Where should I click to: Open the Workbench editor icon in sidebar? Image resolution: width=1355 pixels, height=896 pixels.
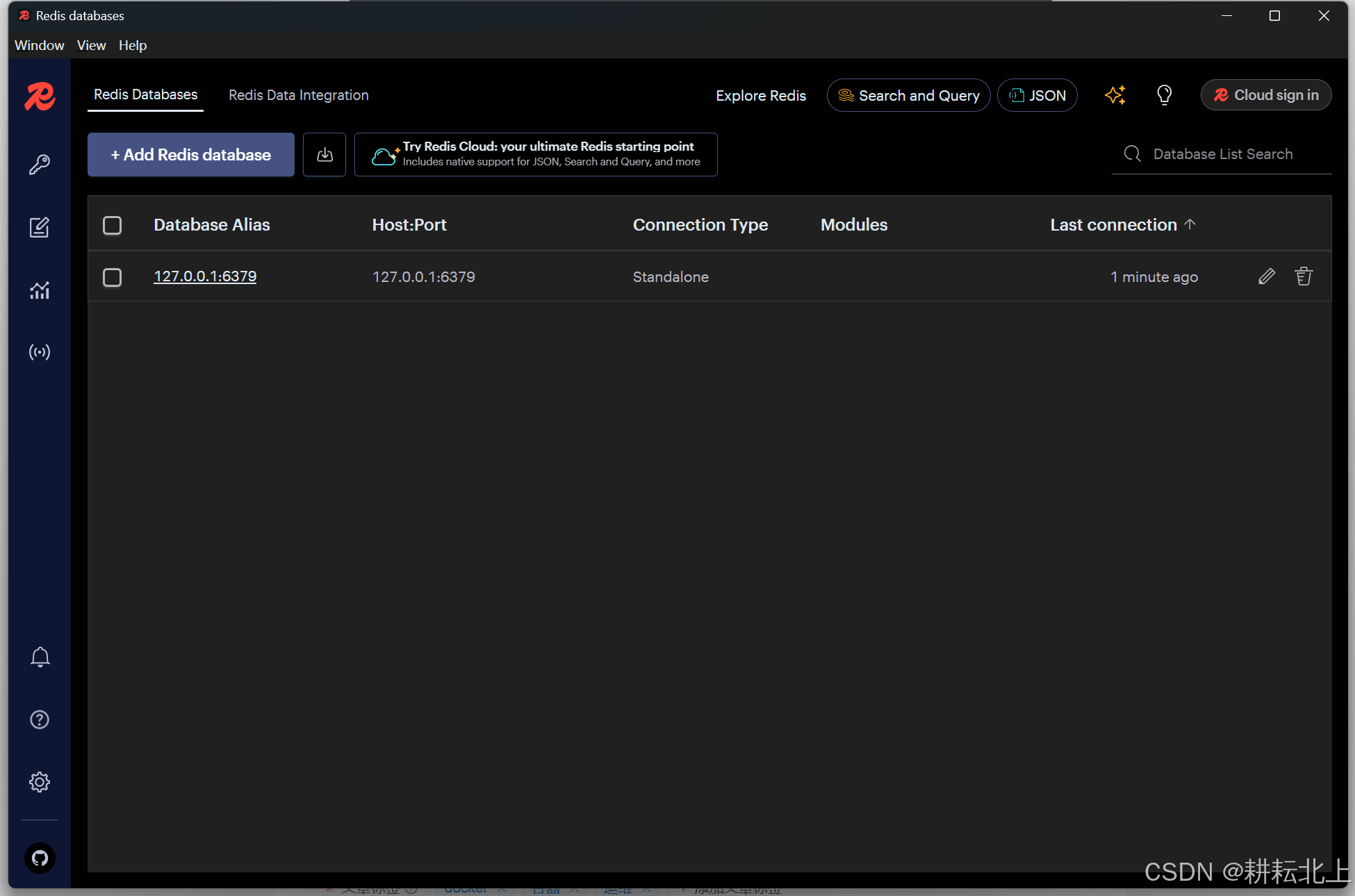pos(40,227)
